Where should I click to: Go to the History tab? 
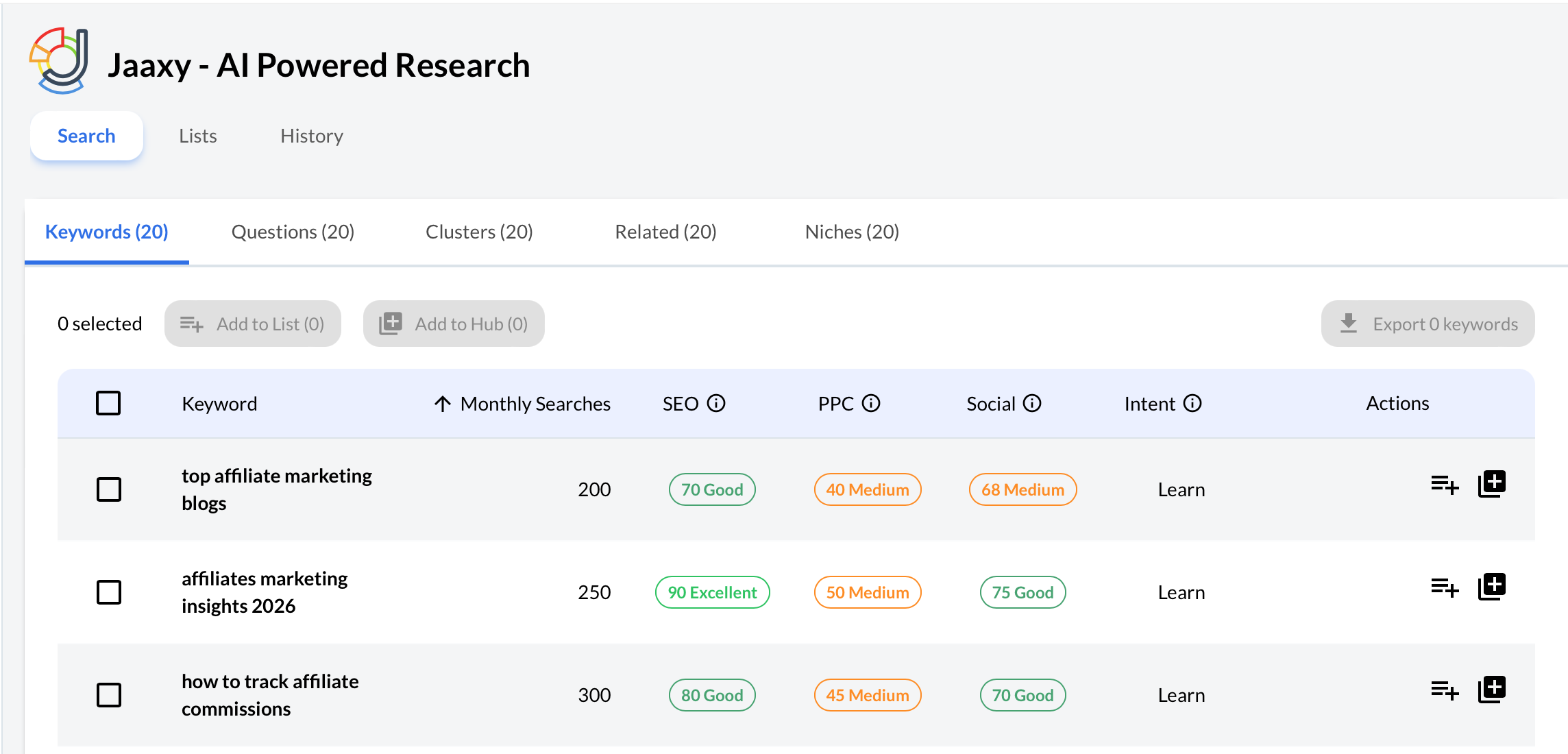tap(311, 136)
